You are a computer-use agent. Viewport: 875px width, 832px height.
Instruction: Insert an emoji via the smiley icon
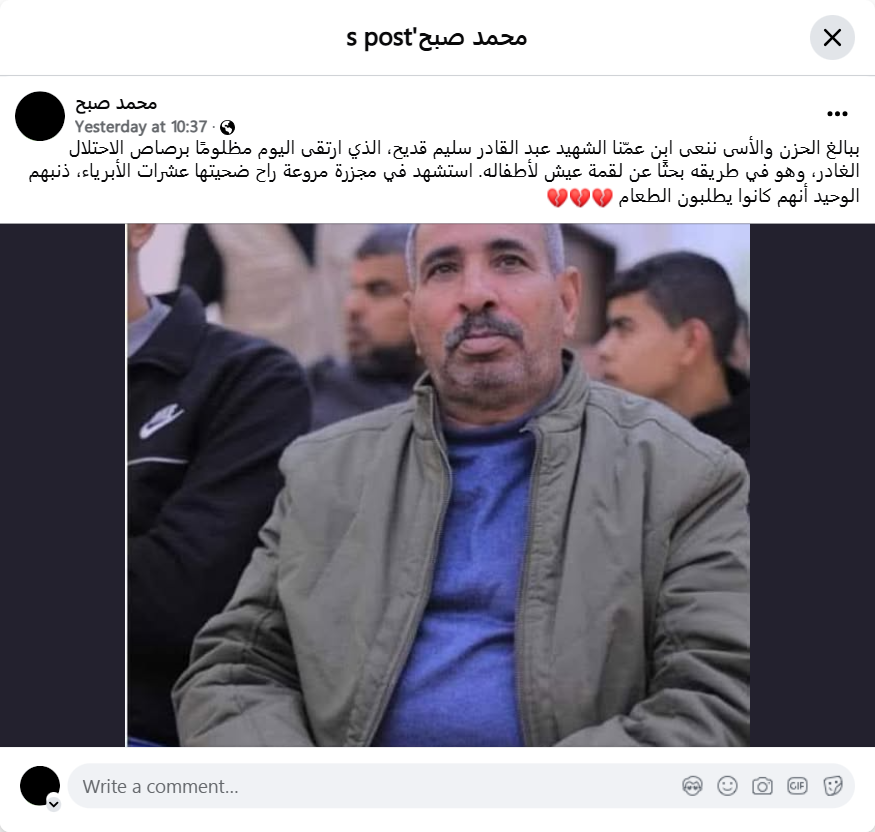pyautogui.click(x=727, y=786)
